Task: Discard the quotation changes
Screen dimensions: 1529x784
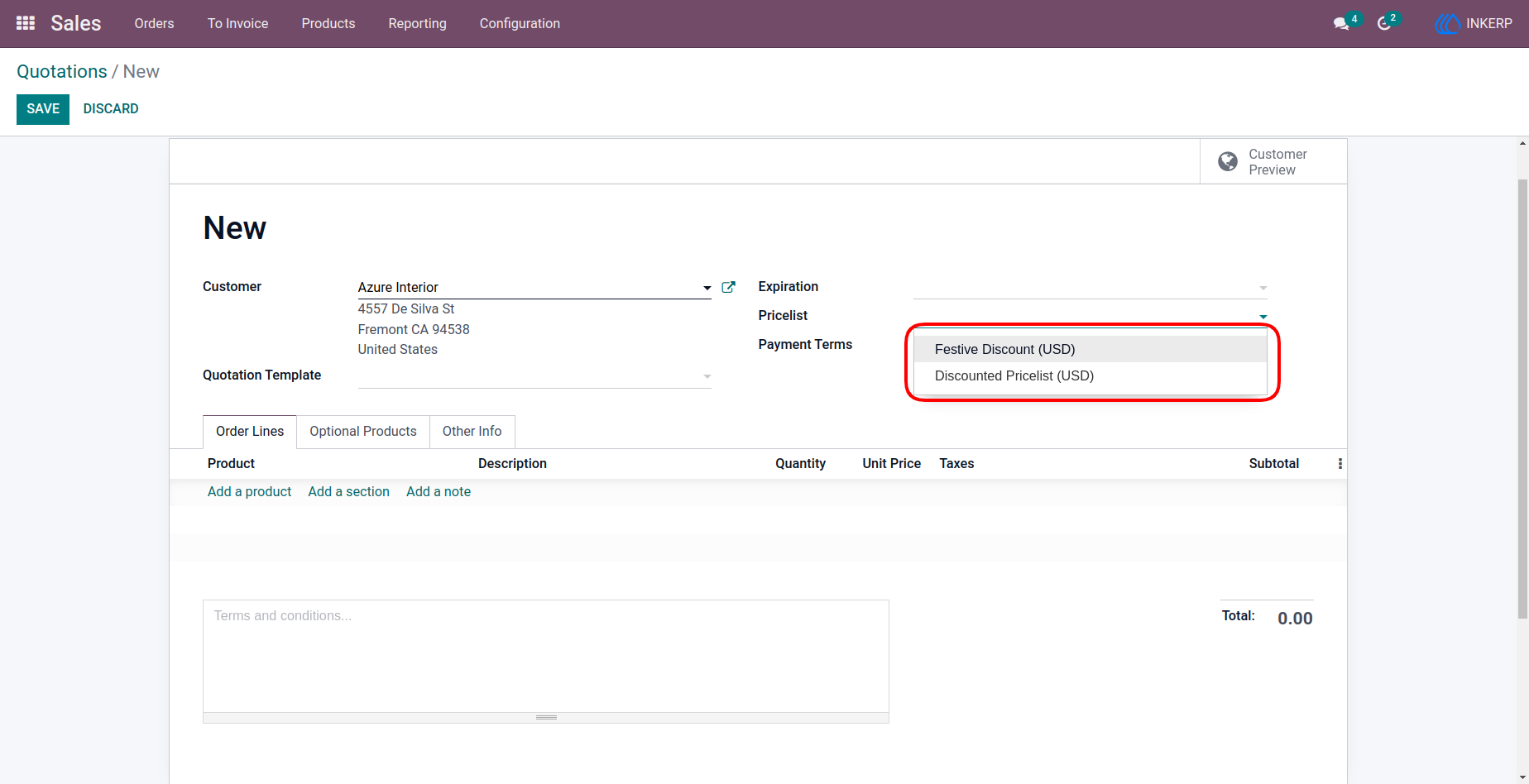Action: coord(111,109)
